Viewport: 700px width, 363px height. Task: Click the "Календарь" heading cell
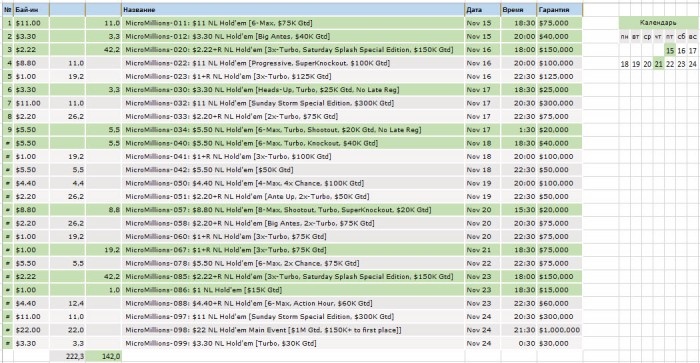[x=658, y=23]
